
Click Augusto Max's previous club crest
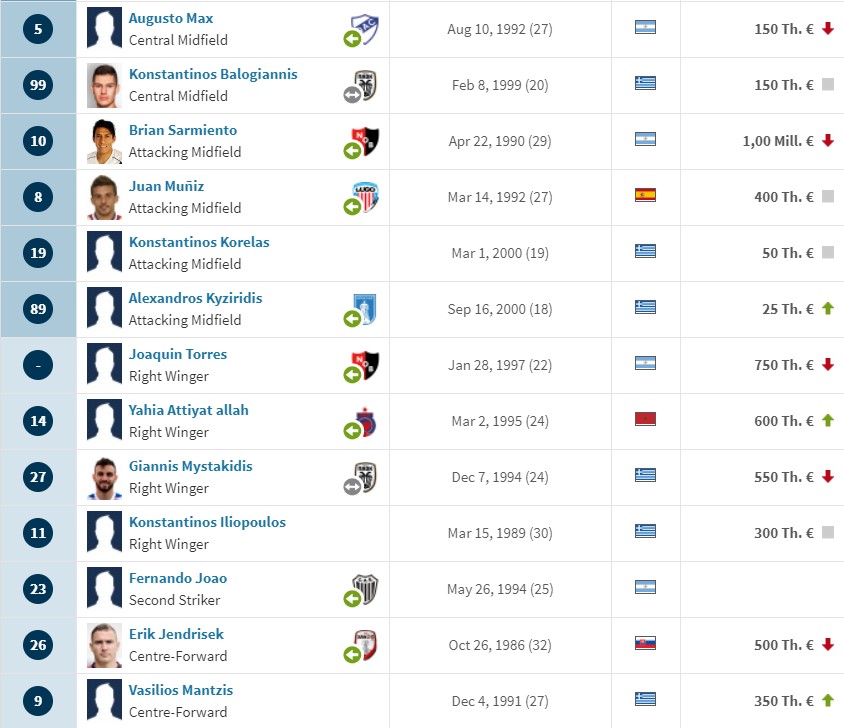364,28
